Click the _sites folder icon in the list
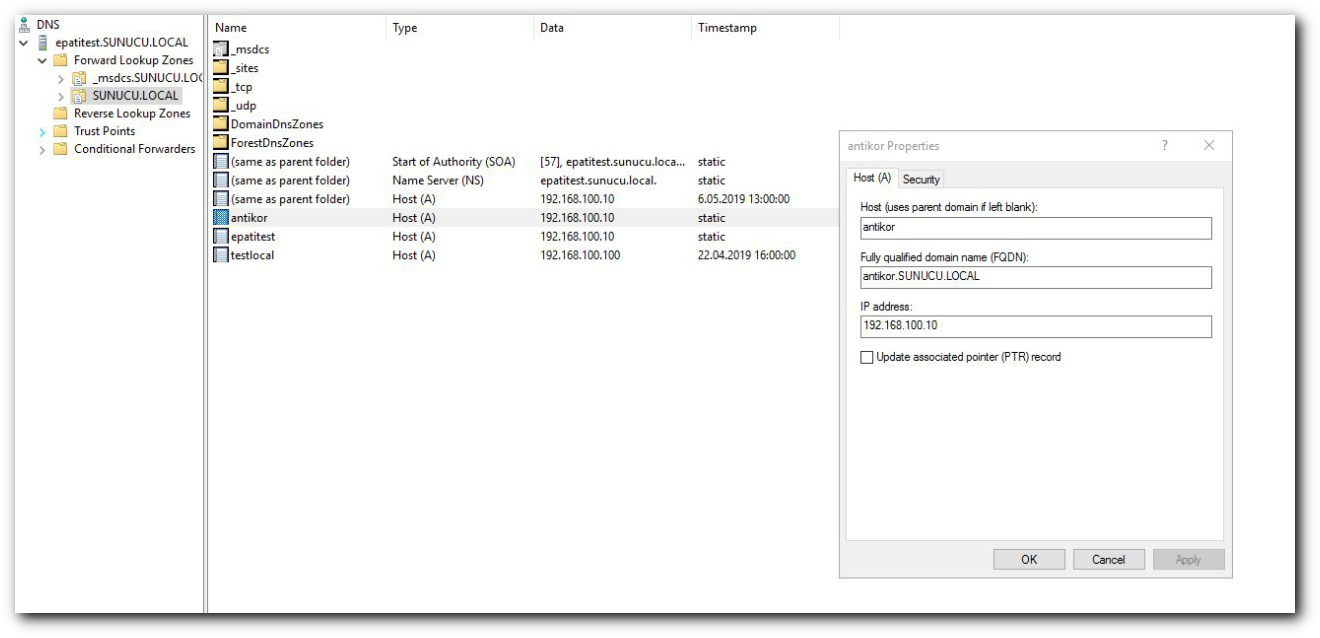Screen dimensions: 1320x638 click(x=221, y=68)
